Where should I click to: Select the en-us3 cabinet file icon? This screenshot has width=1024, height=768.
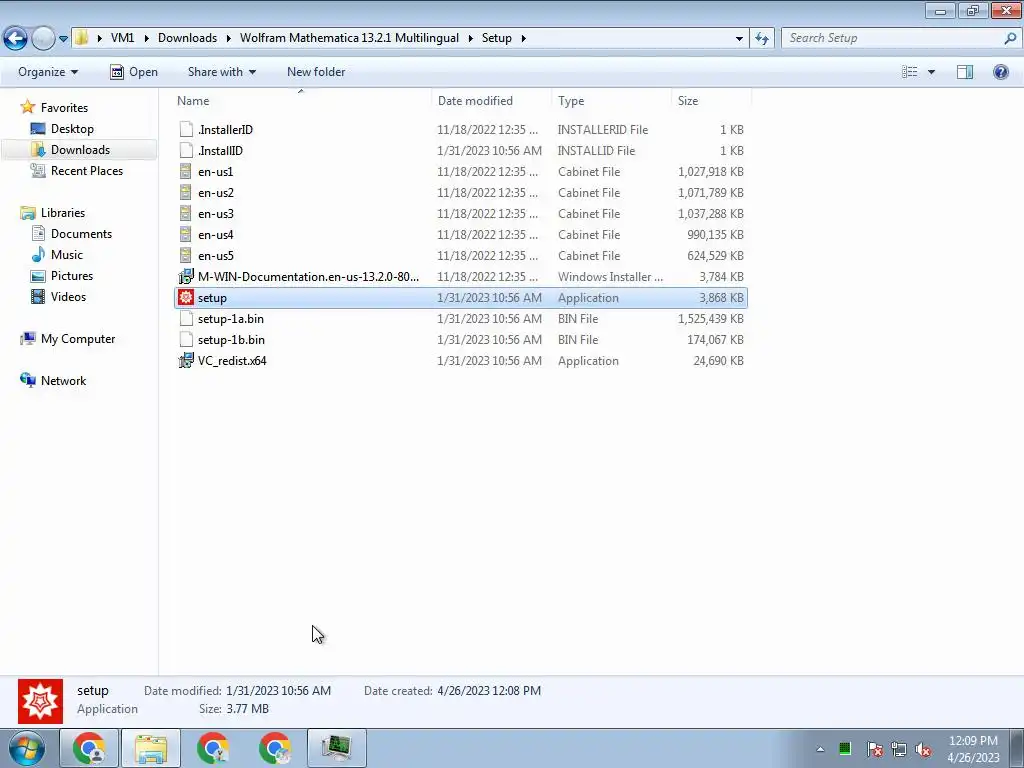(186, 214)
